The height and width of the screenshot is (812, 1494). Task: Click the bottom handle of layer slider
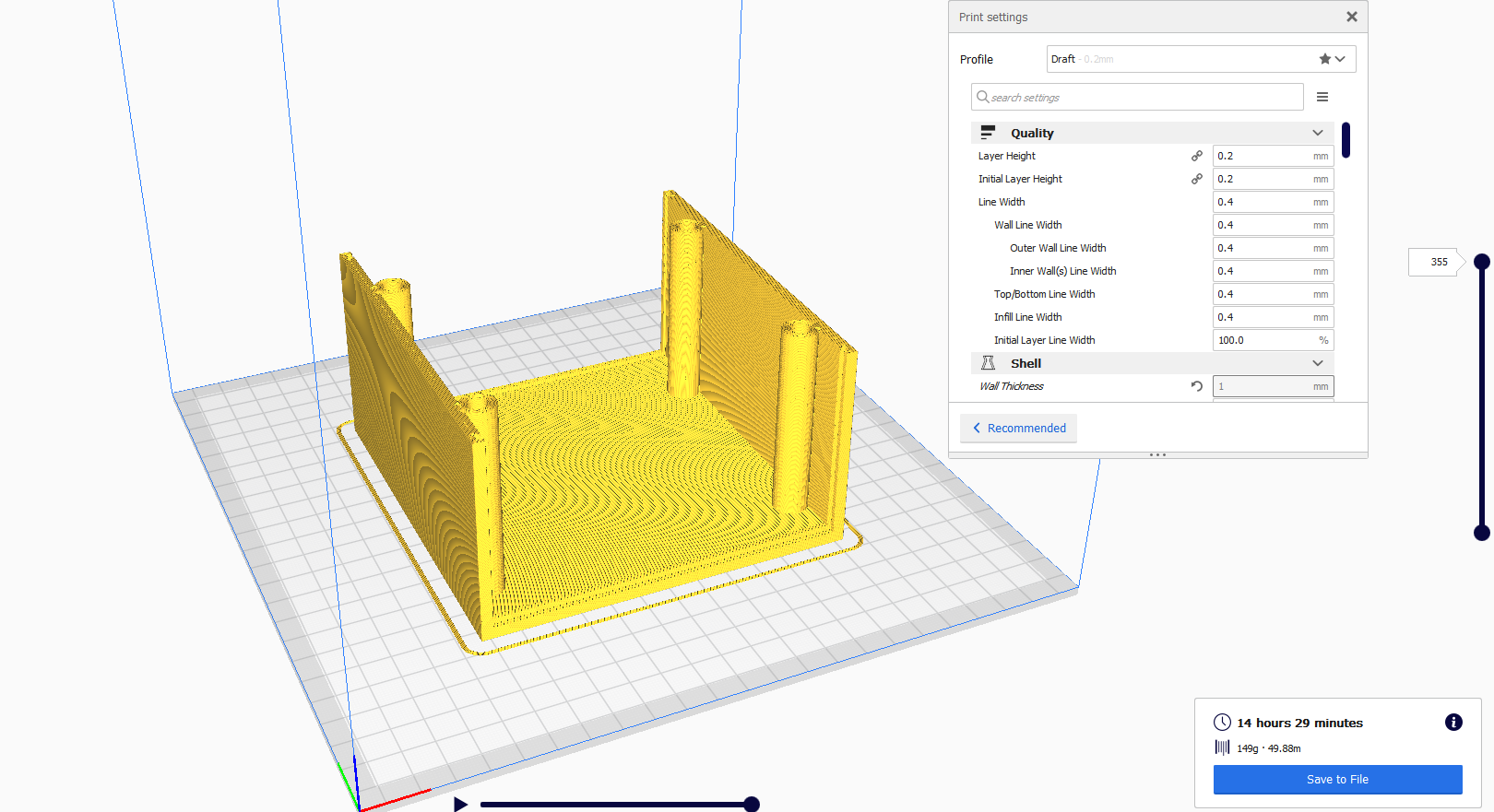click(x=1481, y=532)
